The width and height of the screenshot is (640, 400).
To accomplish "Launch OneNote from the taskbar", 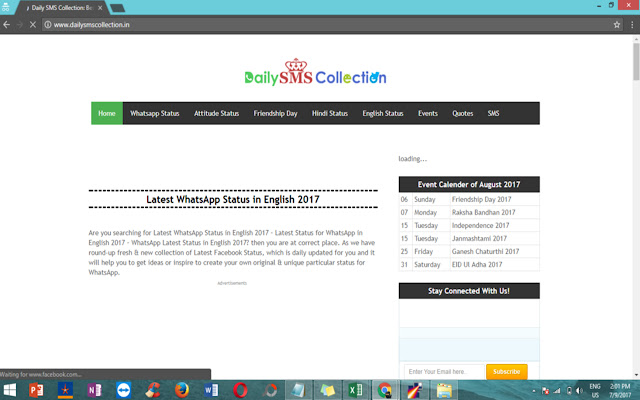I will click(x=94, y=390).
